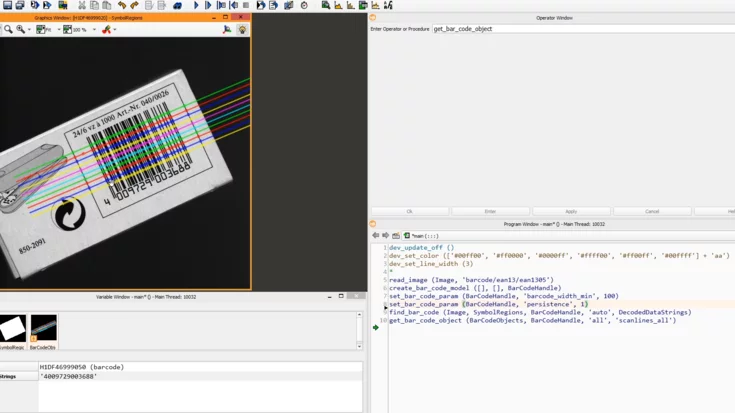Select the SymbolRegions variable thumbnail
Screen dimensions: 735x413
click(x=13, y=328)
